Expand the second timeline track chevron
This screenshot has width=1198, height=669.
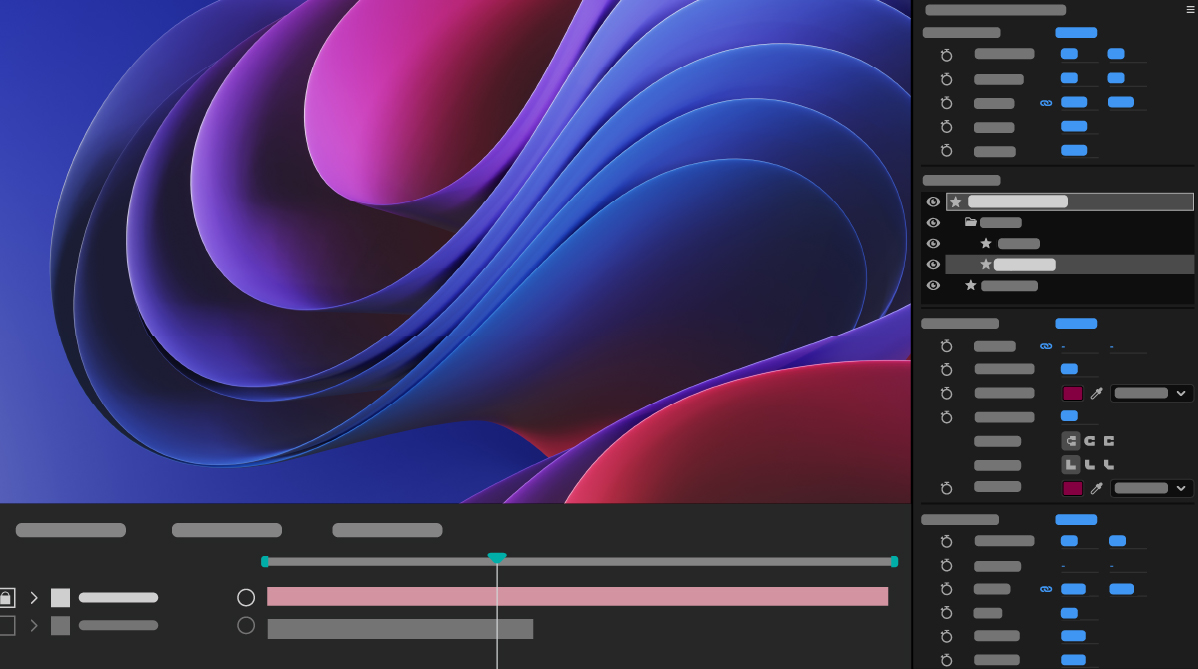pos(34,625)
